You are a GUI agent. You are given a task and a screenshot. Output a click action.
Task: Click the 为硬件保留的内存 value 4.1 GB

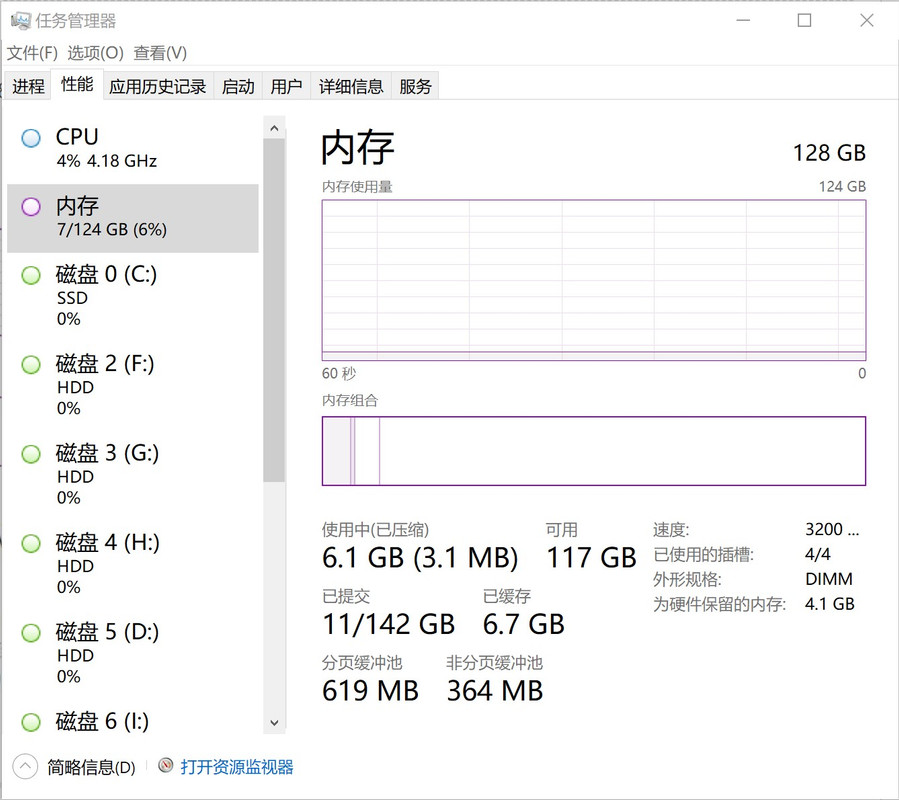tap(830, 604)
